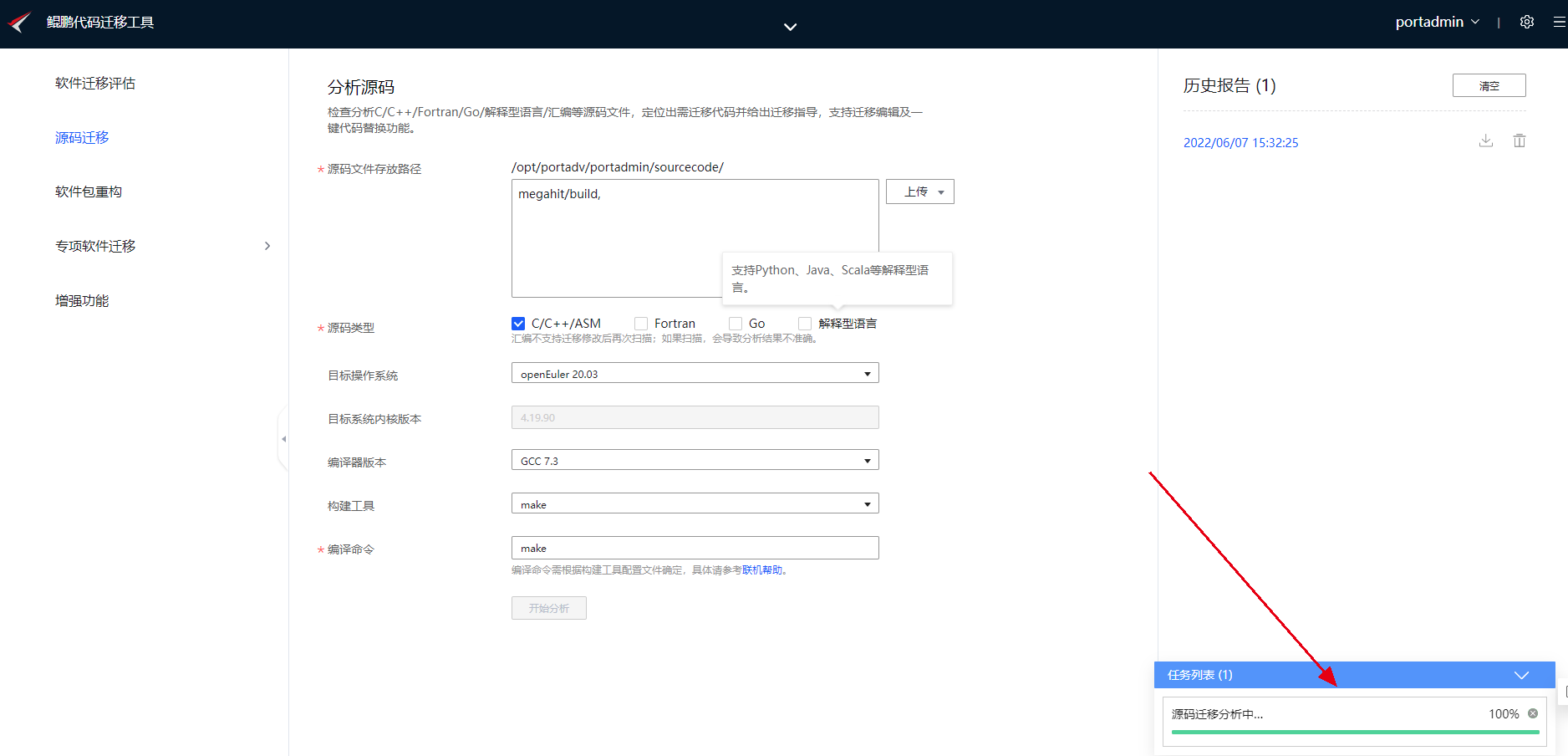
Task: Open the GCC 7.3 compiler dropdown
Action: (x=695, y=460)
